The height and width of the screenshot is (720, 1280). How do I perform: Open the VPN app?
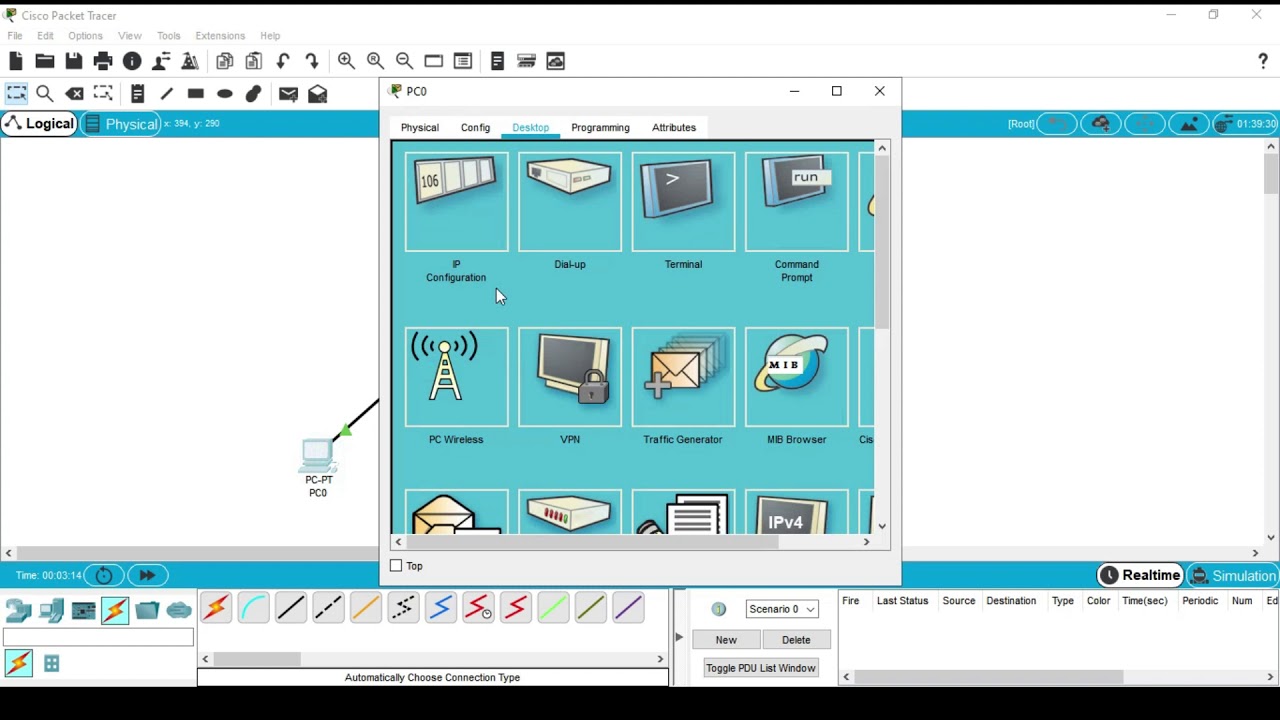(x=570, y=377)
